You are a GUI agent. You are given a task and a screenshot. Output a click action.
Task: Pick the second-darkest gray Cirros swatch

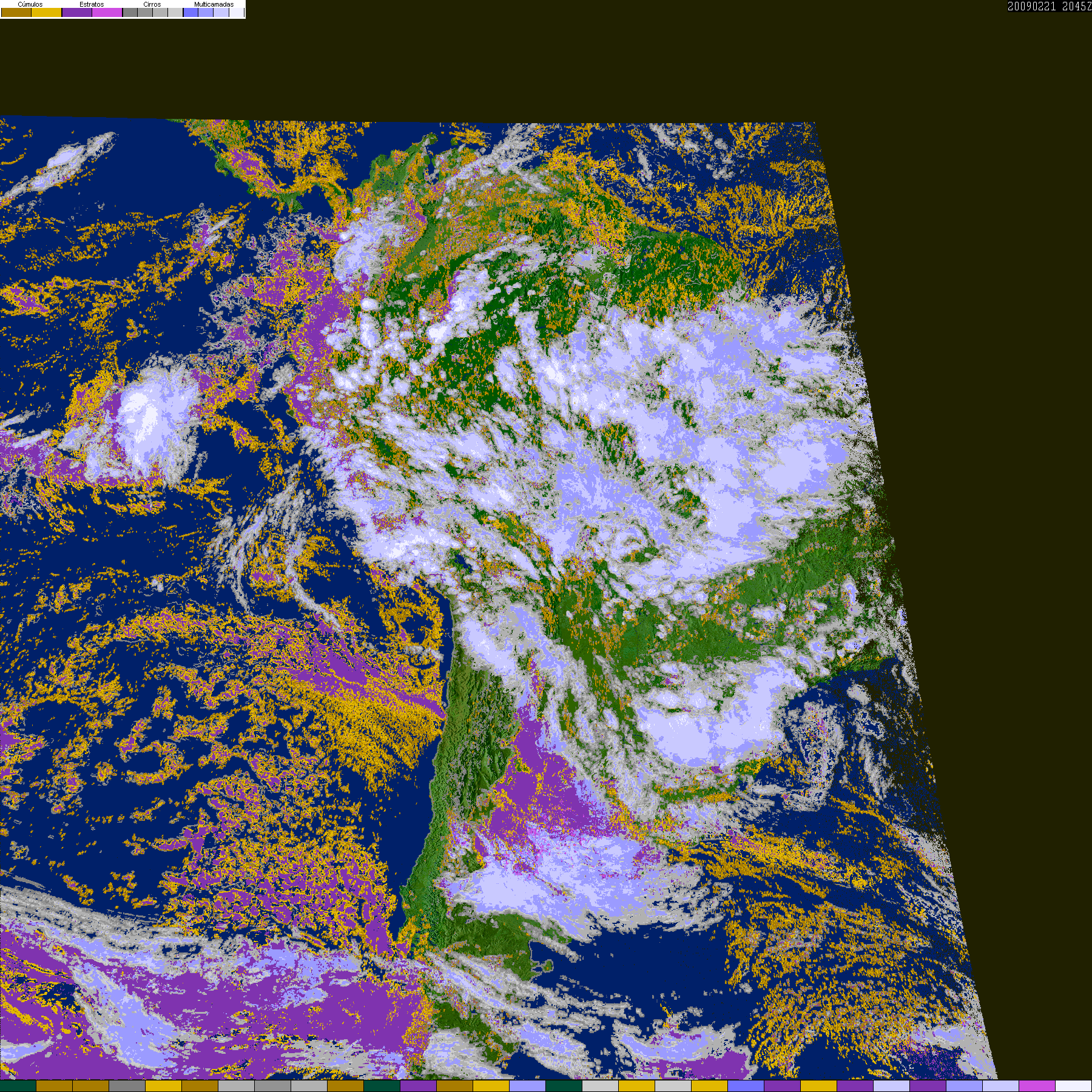point(145,12)
